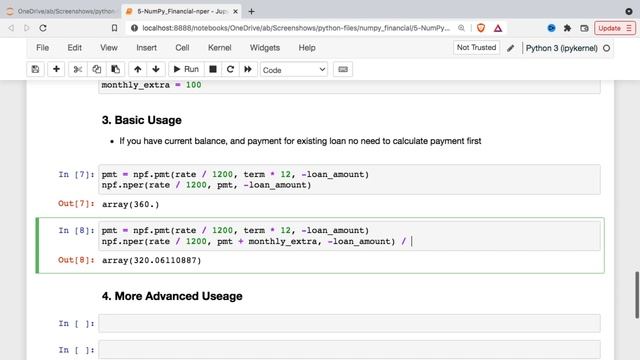Viewport: 640px width, 360px height.
Task: Click the monthly_extra = 100 code line
Action: (151, 85)
